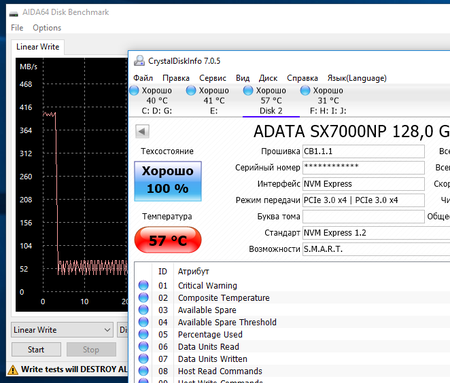450x383 pixels.
Task: Open the File menu in AIDA64
Action: click(x=17, y=28)
